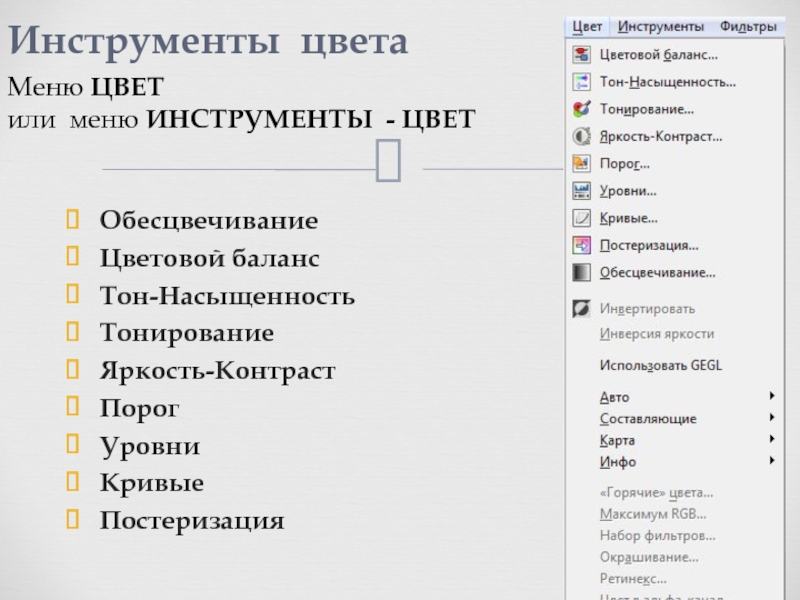This screenshot has height=600, width=800.
Task: Click the Invert icon (Инвертировать)
Action: coord(580,309)
